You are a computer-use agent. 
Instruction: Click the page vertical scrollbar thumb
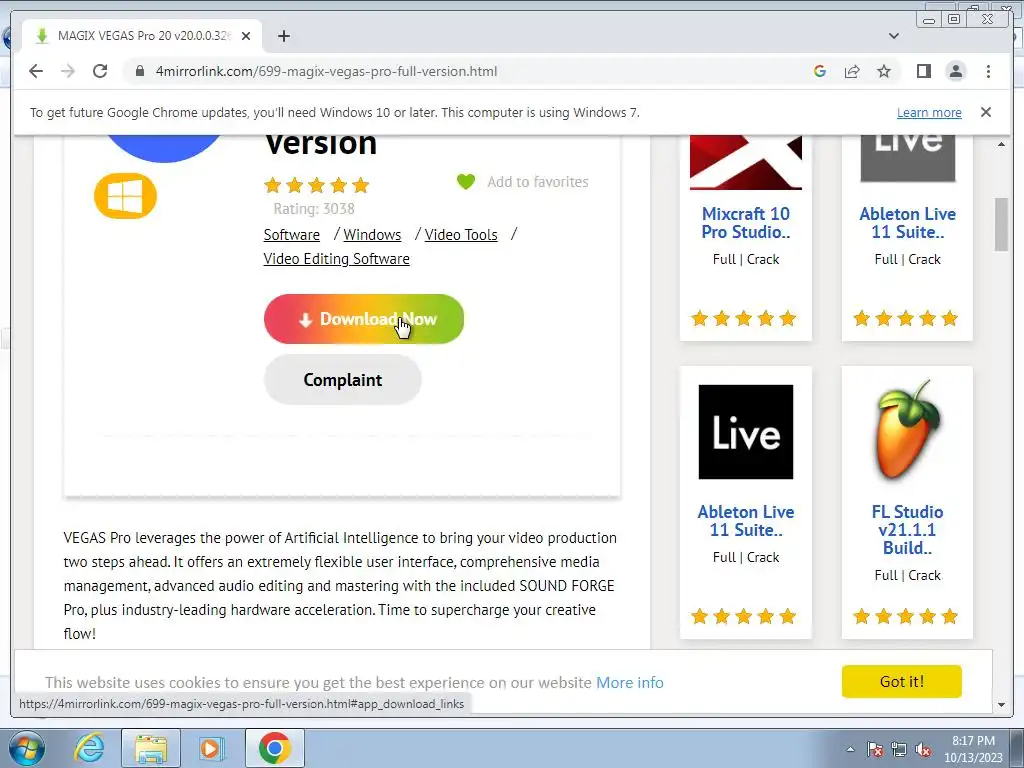pyautogui.click(x=1001, y=224)
